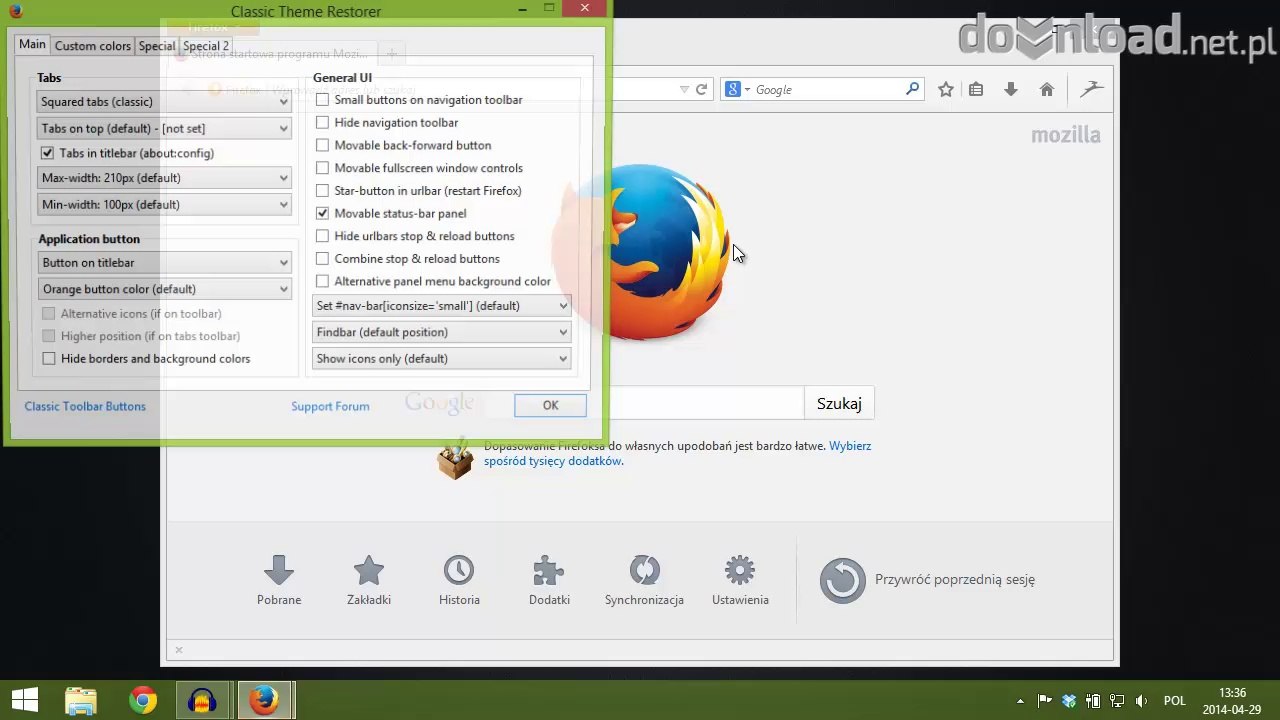Open File Explorer from the taskbar
The height and width of the screenshot is (720, 1280).
pos(81,701)
